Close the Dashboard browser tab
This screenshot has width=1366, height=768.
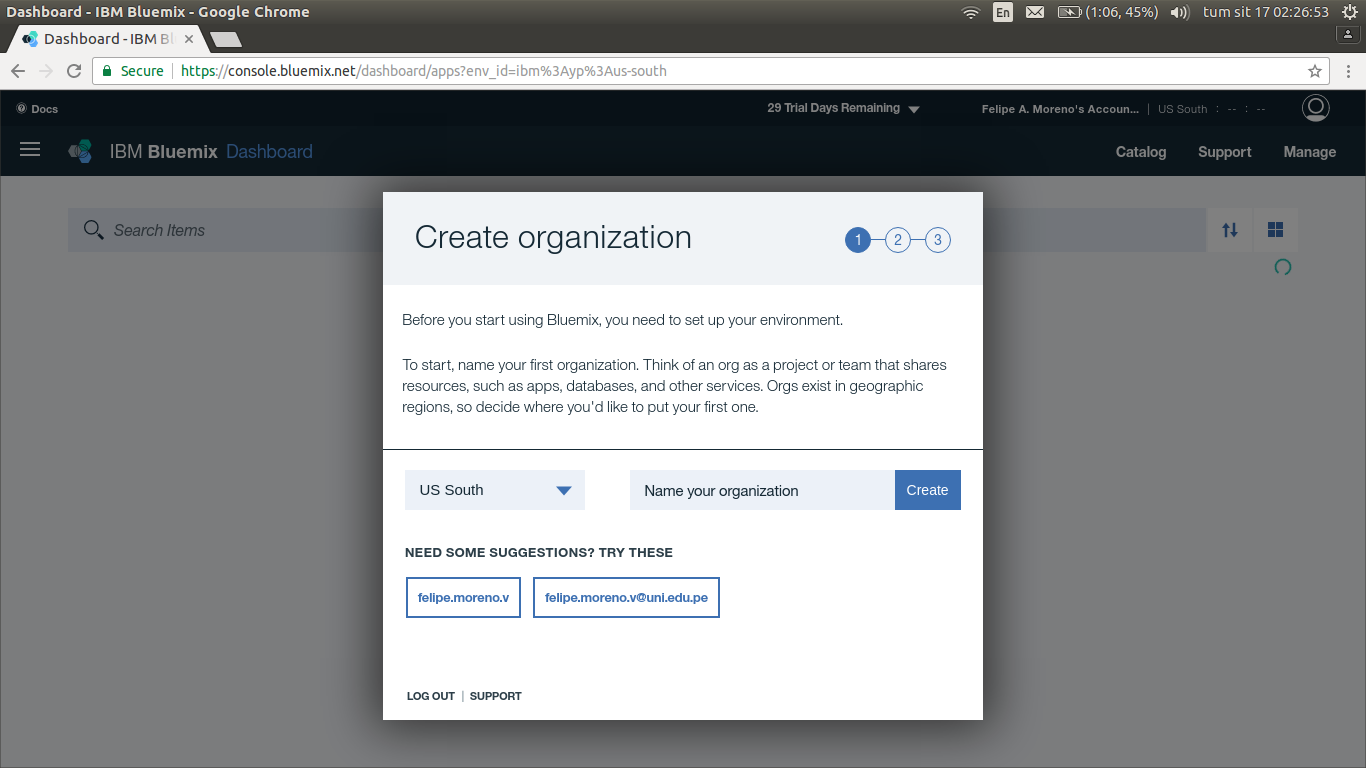189,39
